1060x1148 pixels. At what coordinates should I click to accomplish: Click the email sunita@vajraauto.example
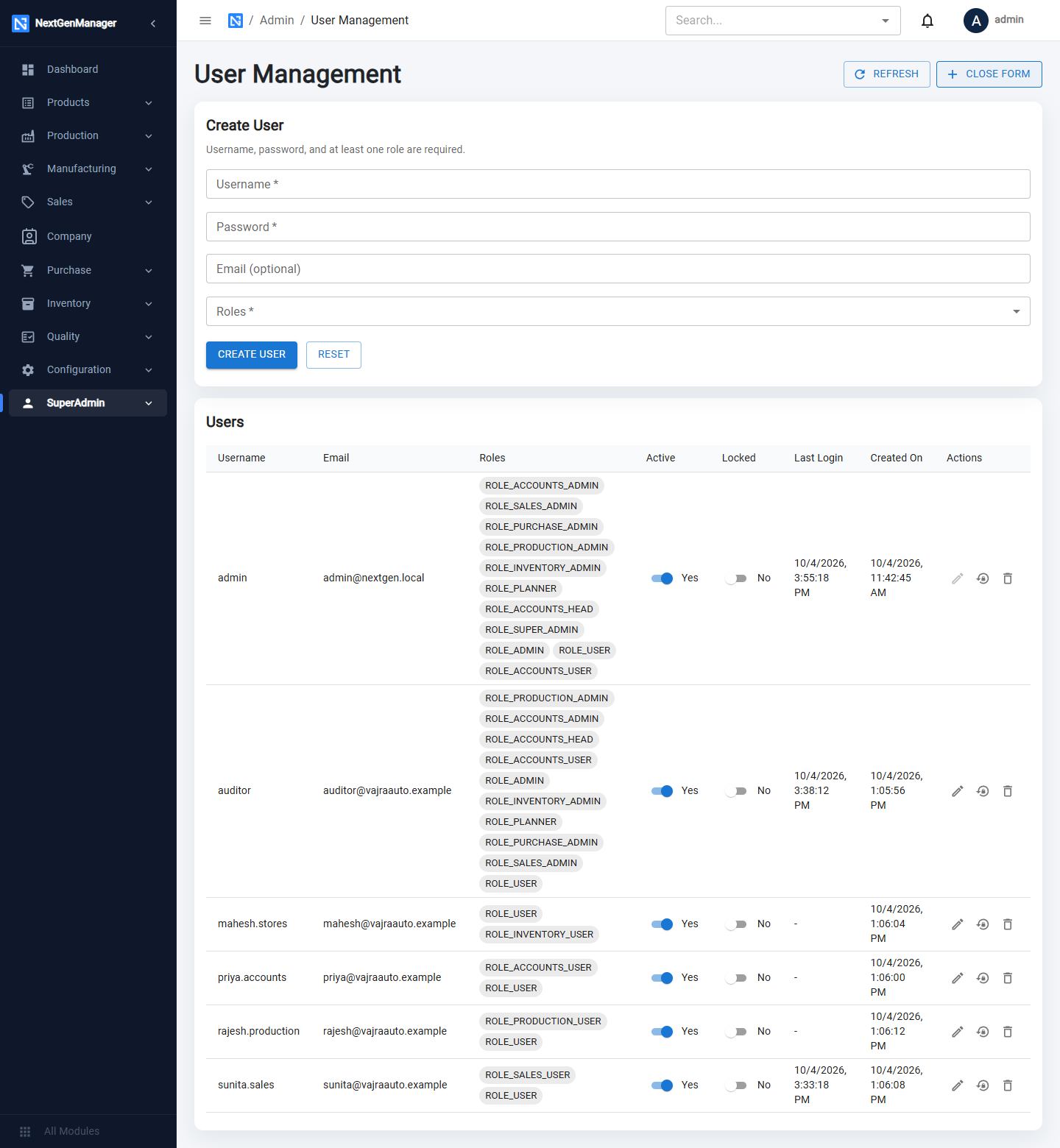pos(385,1085)
